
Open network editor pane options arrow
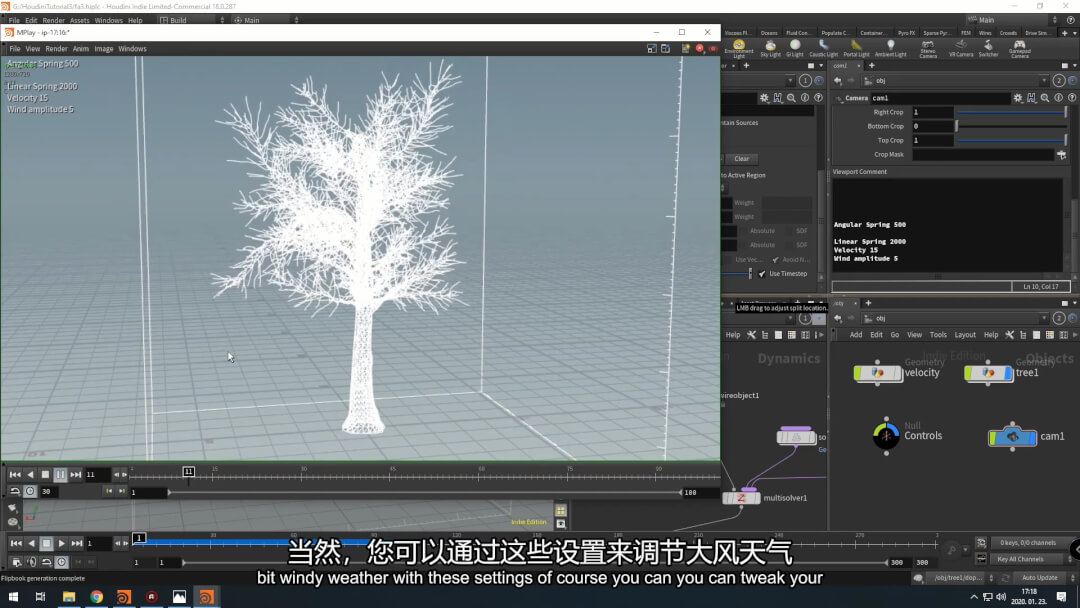[1074, 303]
